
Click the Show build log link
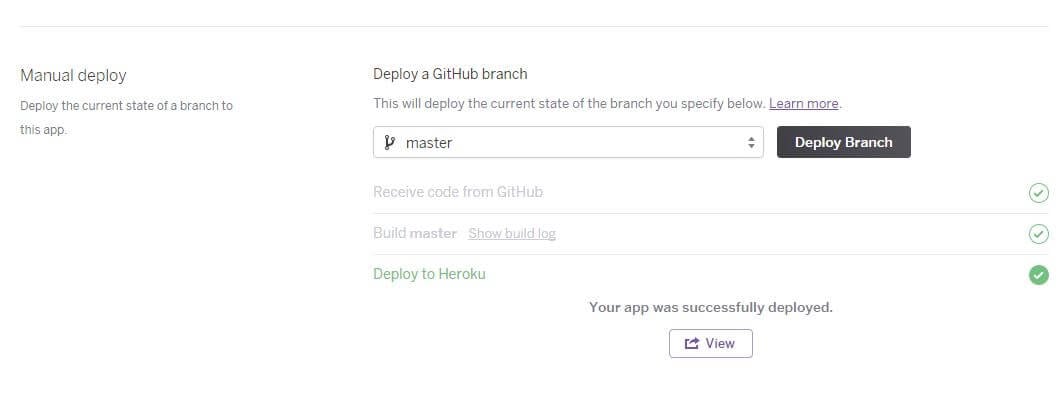click(x=512, y=234)
